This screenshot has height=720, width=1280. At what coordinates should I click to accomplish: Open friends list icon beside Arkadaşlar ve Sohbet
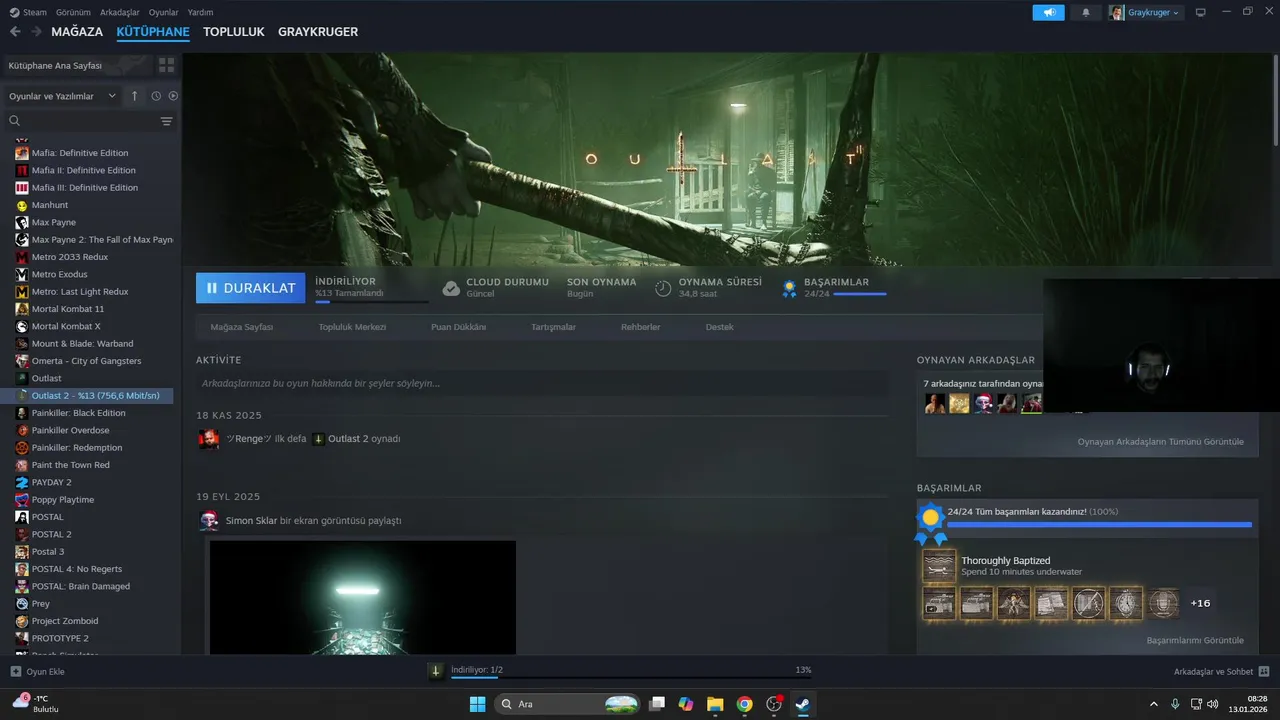point(1264,671)
